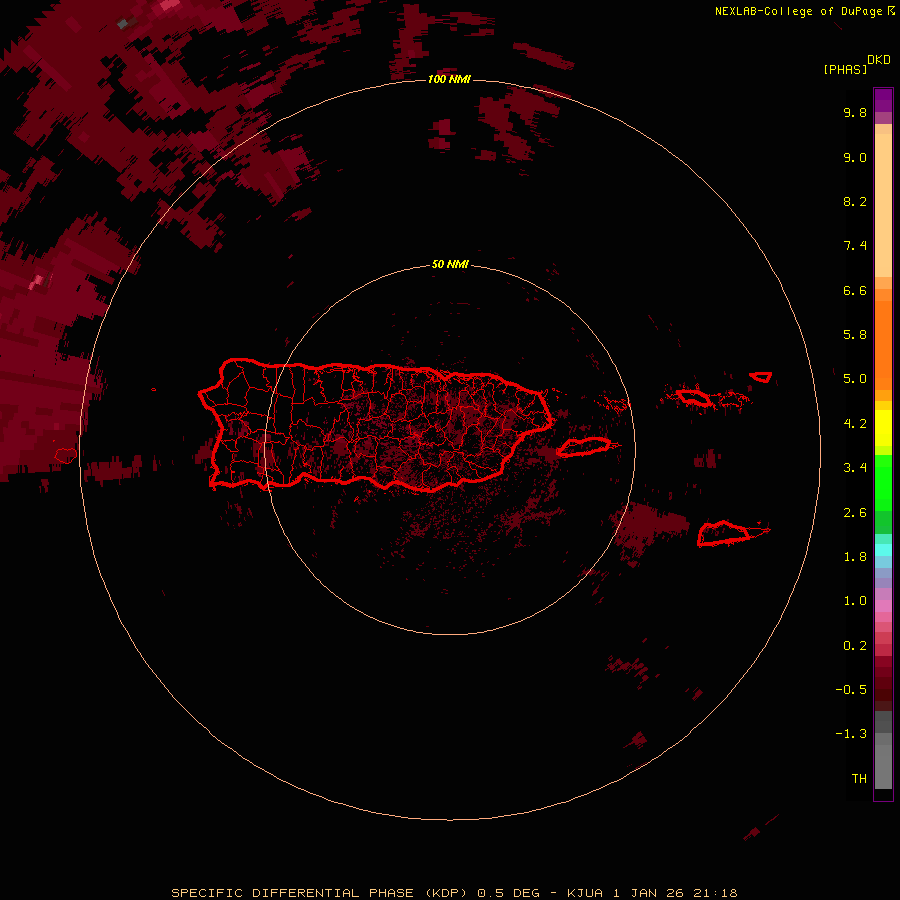This screenshot has width=900, height=900.
Task: Pick the pink band of the color bar
Action: tap(883, 606)
